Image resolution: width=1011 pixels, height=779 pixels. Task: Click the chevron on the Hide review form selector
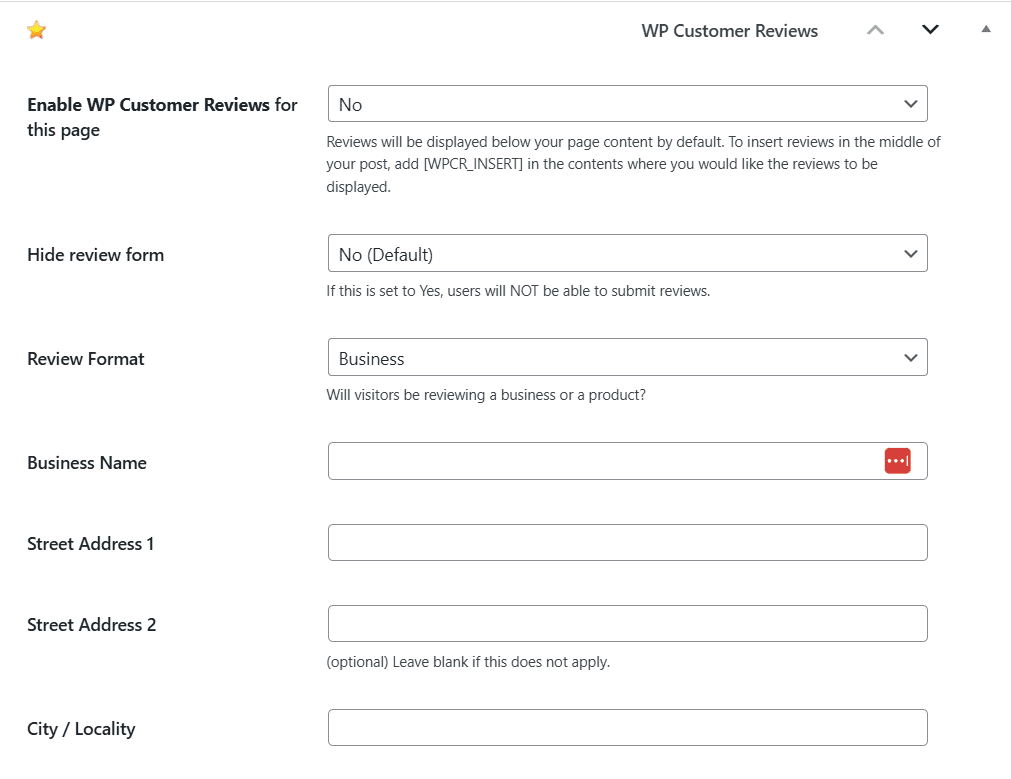pyautogui.click(x=910, y=253)
